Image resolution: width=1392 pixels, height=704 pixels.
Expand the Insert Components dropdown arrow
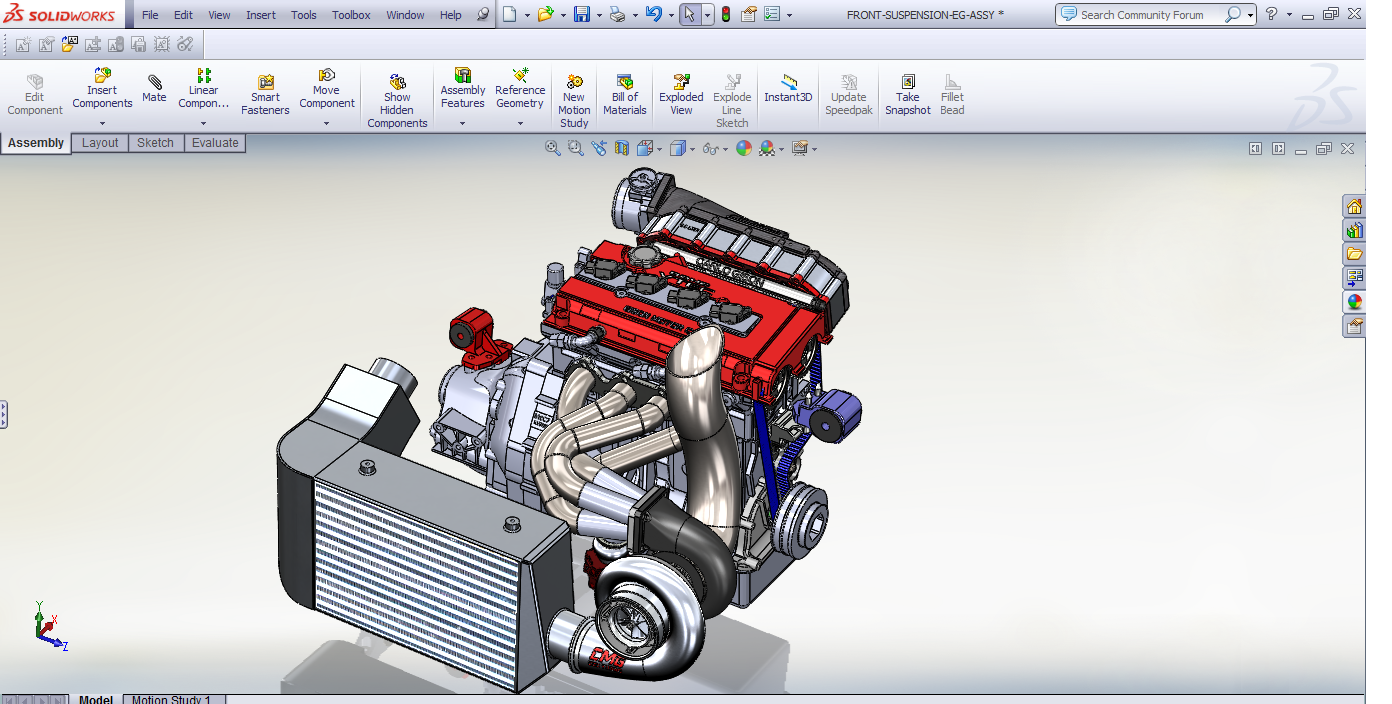click(x=102, y=124)
